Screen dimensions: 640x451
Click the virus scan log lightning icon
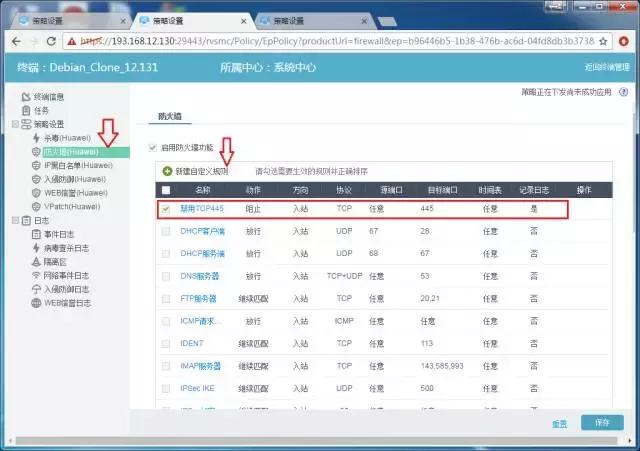(36, 248)
